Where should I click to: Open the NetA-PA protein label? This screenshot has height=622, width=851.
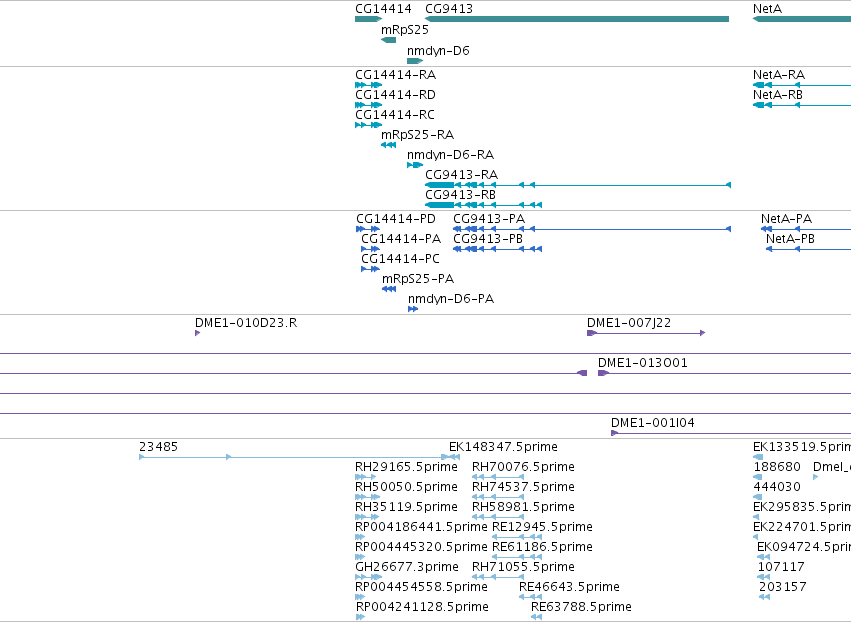coord(786,219)
